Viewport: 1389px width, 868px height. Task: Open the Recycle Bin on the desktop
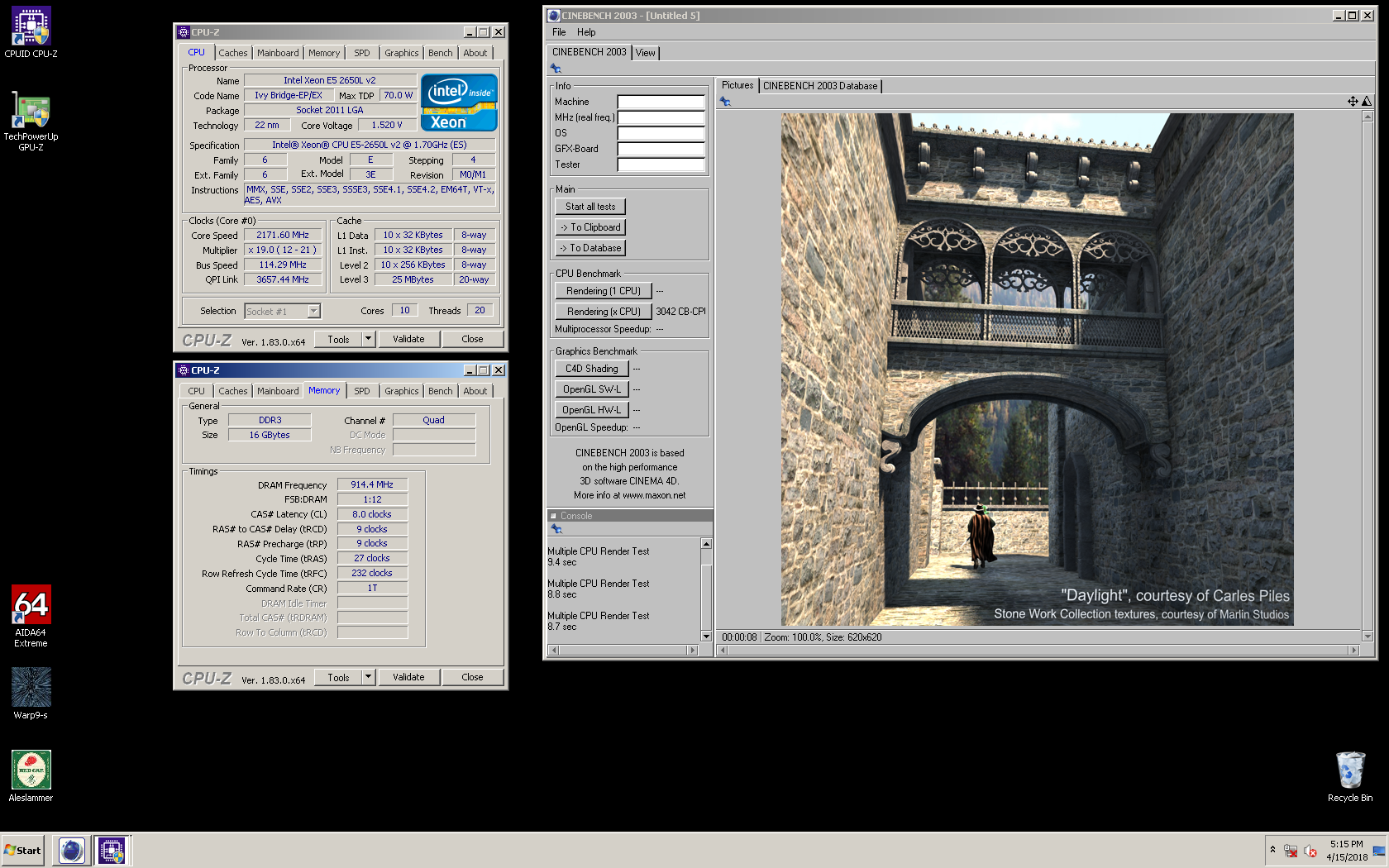tap(1350, 776)
